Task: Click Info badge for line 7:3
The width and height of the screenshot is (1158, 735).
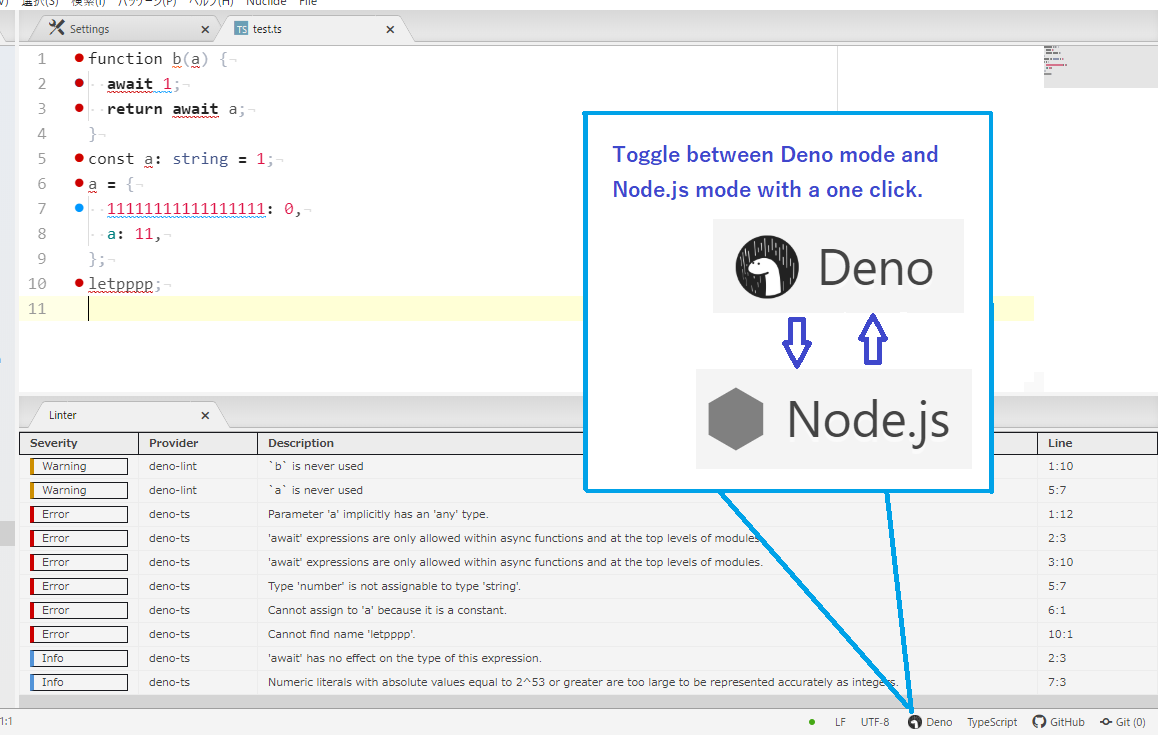Action: (x=79, y=683)
